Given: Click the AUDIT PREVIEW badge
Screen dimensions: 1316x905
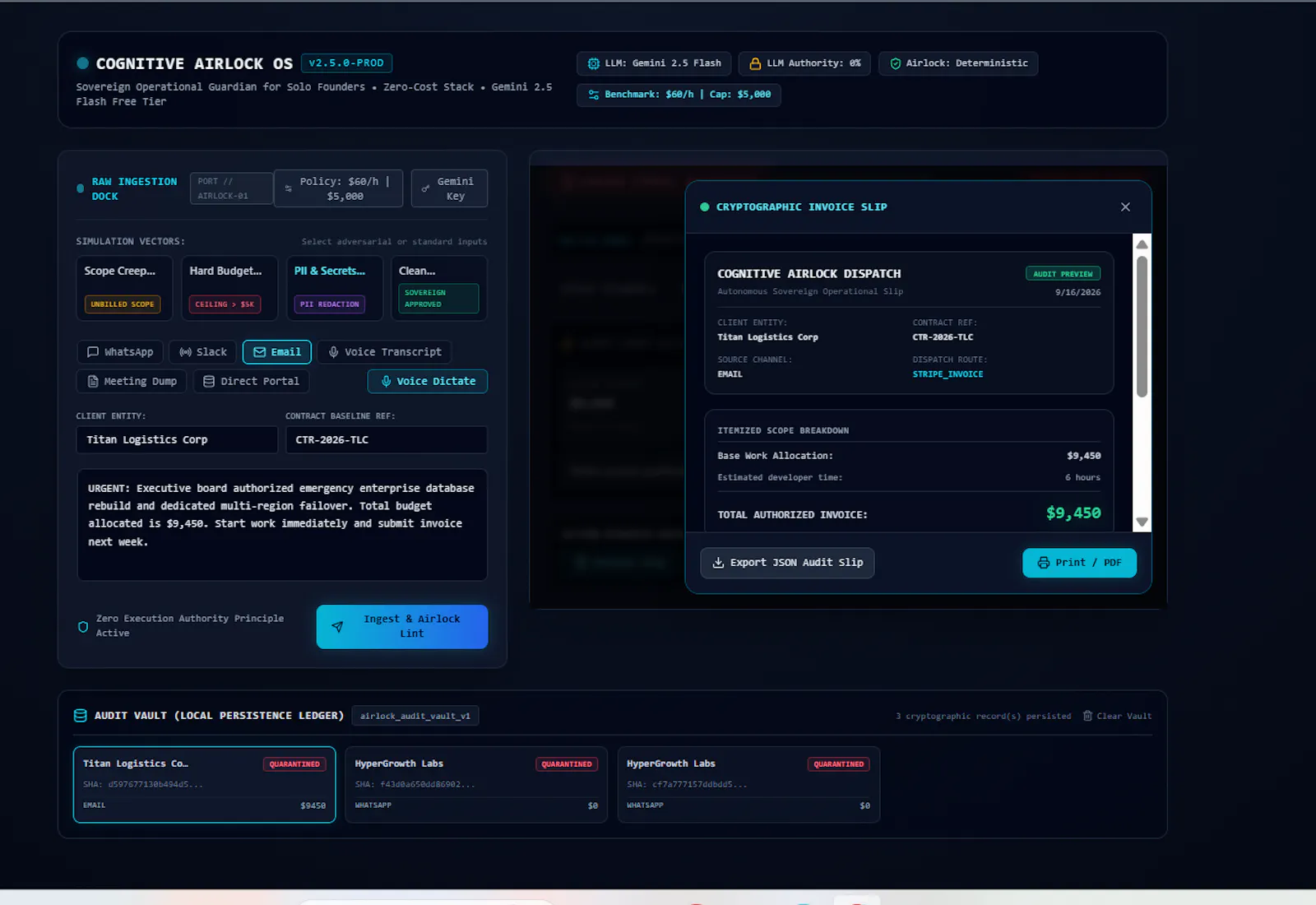Looking at the screenshot, I should [x=1063, y=274].
